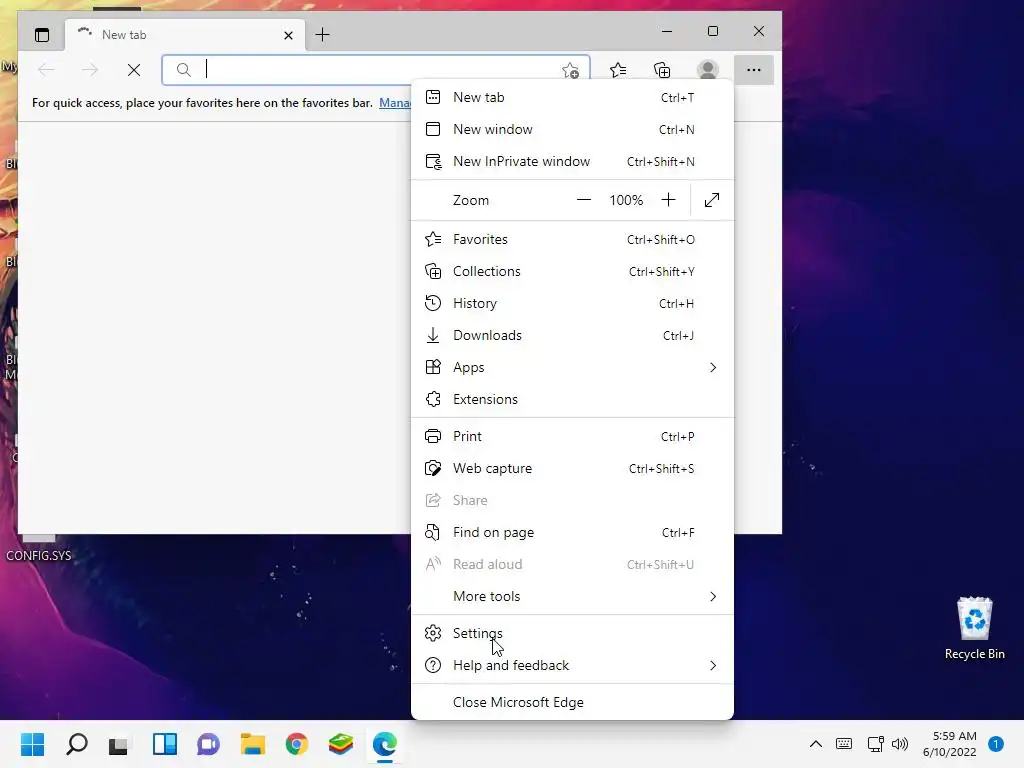Screen dimensions: 1024x768
Task: Launch BlueStacks from the taskbar
Action: [x=340, y=744]
